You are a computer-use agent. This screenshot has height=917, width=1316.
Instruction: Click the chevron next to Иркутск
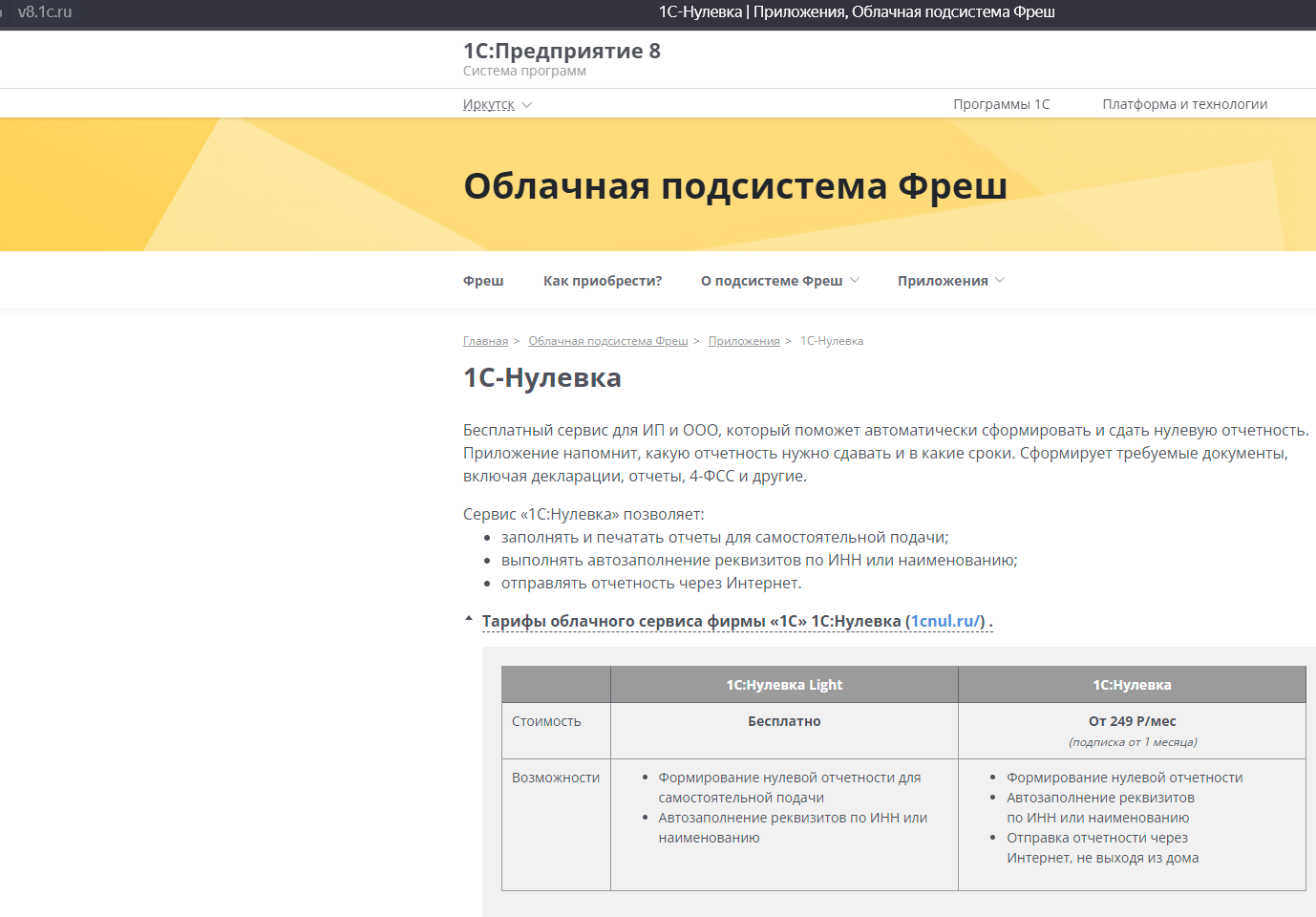(527, 105)
